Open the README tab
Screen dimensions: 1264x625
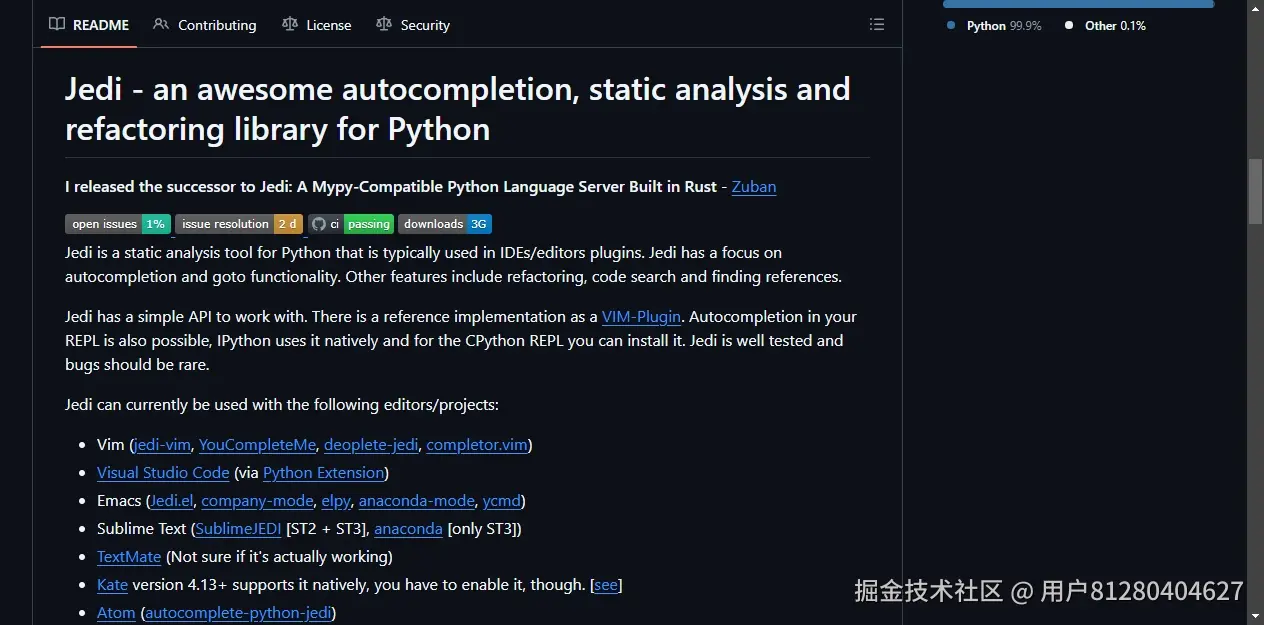tap(89, 25)
